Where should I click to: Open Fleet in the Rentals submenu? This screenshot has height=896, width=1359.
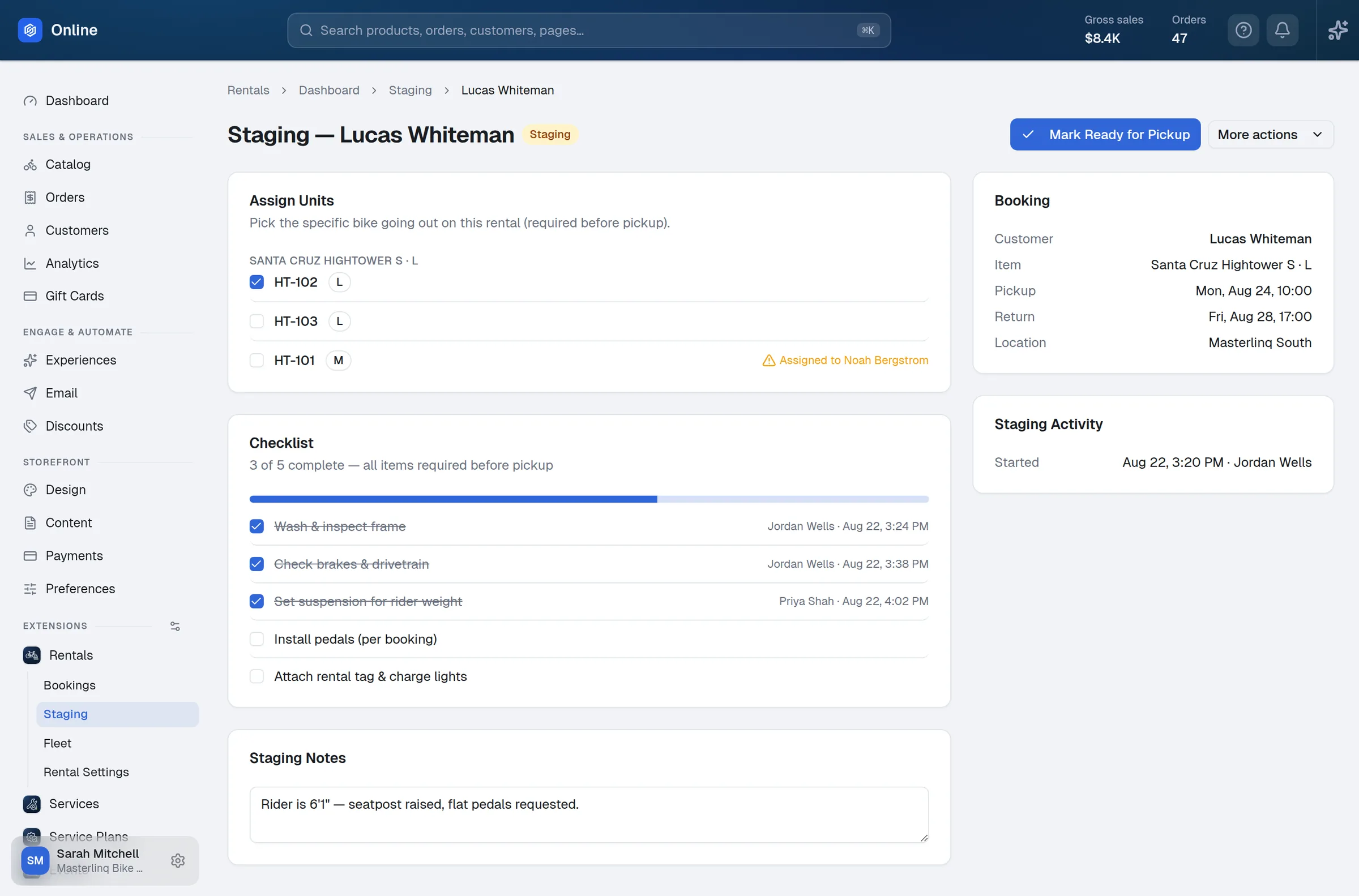click(x=118, y=743)
